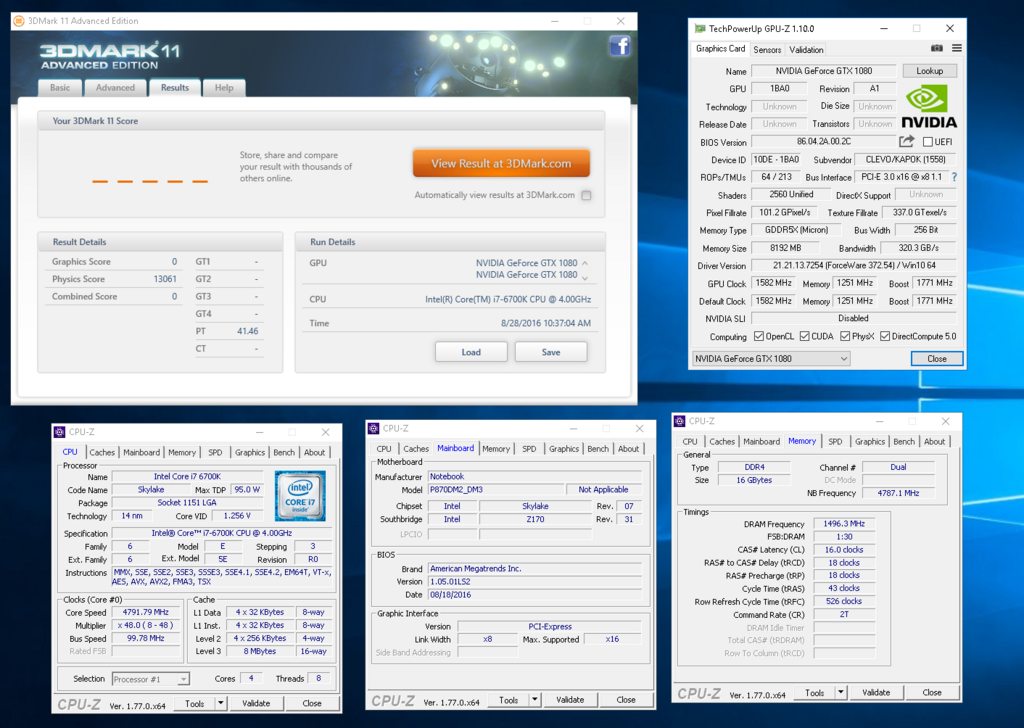The width and height of the screenshot is (1024, 728).
Task: Click the Load button in 3DMark 11
Action: pos(471,352)
